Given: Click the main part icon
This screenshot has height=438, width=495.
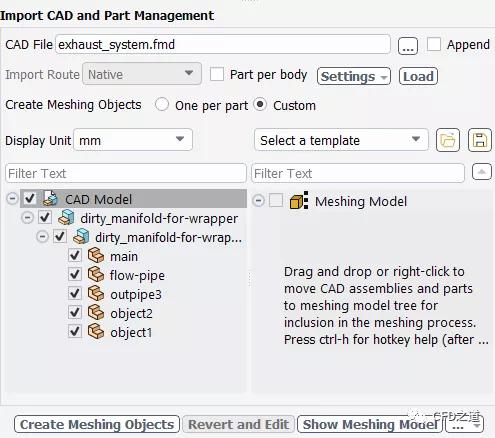Looking at the screenshot, I should tap(96, 256).
